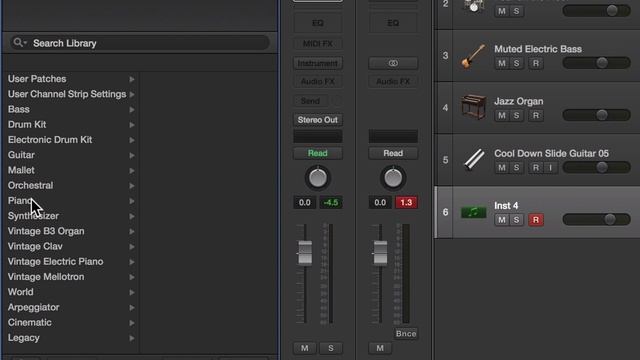Viewport: 640px width, 360px height.
Task: Click the search magnifier icon in Library
Action: (x=18, y=42)
